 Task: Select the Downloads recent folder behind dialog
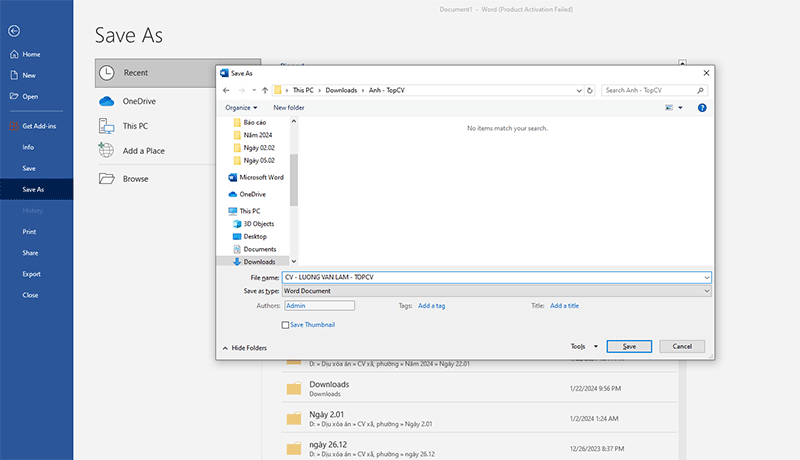coord(479,389)
